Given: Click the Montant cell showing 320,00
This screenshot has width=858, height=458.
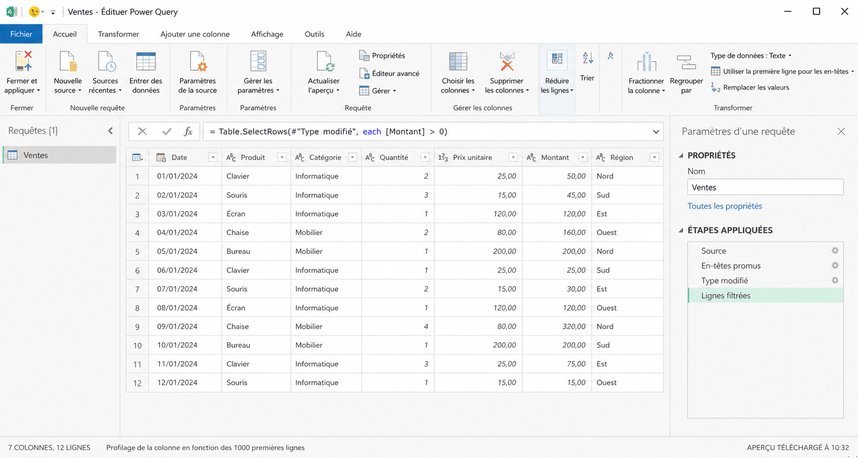Looking at the screenshot, I should tap(556, 327).
